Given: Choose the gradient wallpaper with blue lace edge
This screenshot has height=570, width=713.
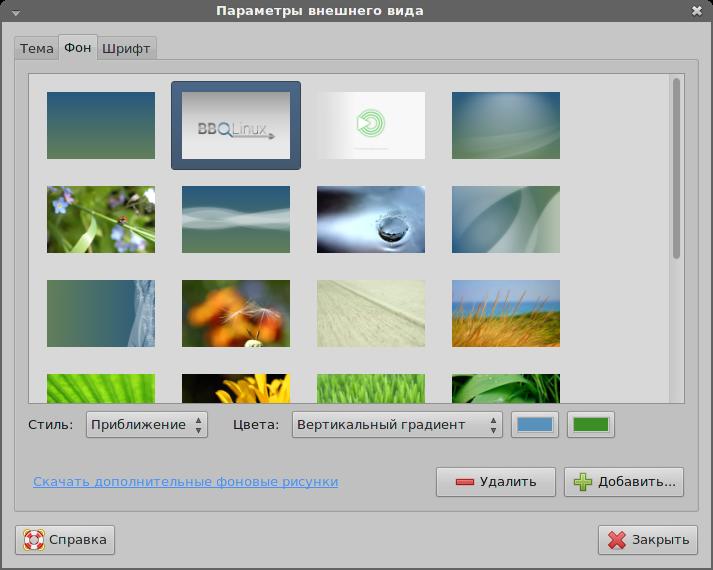Looking at the screenshot, I should click(x=101, y=314).
